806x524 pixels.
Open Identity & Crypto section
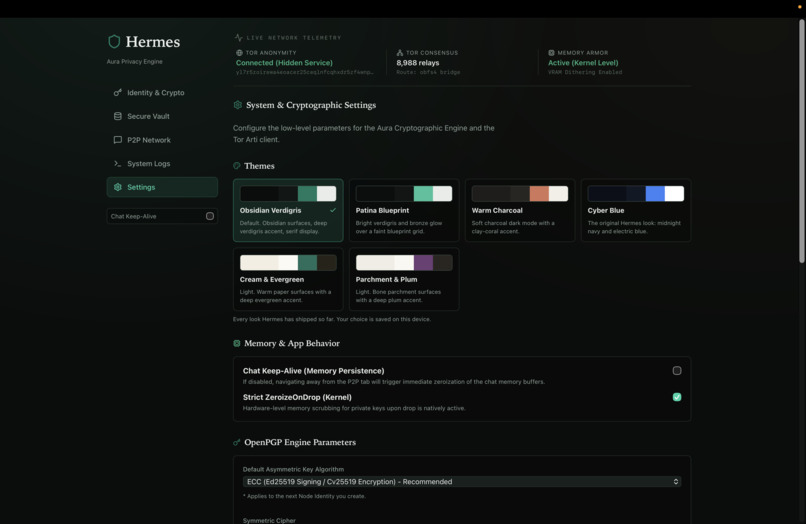162,93
